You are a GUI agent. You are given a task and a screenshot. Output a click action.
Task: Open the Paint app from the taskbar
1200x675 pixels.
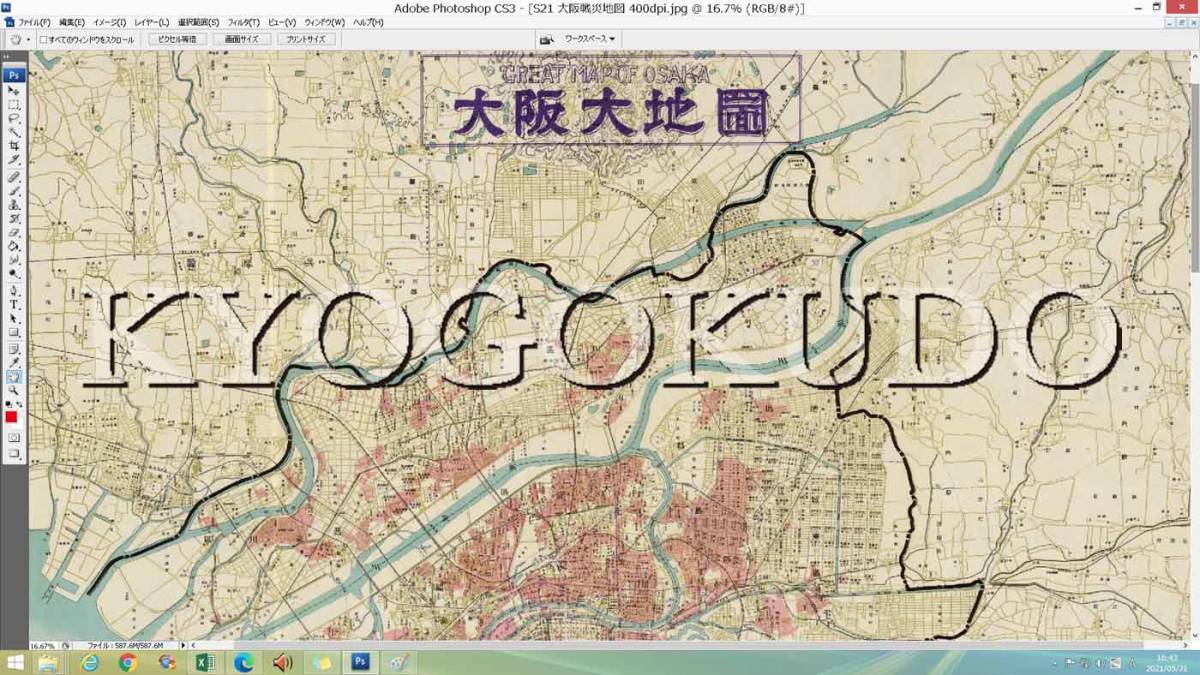[x=398, y=663]
